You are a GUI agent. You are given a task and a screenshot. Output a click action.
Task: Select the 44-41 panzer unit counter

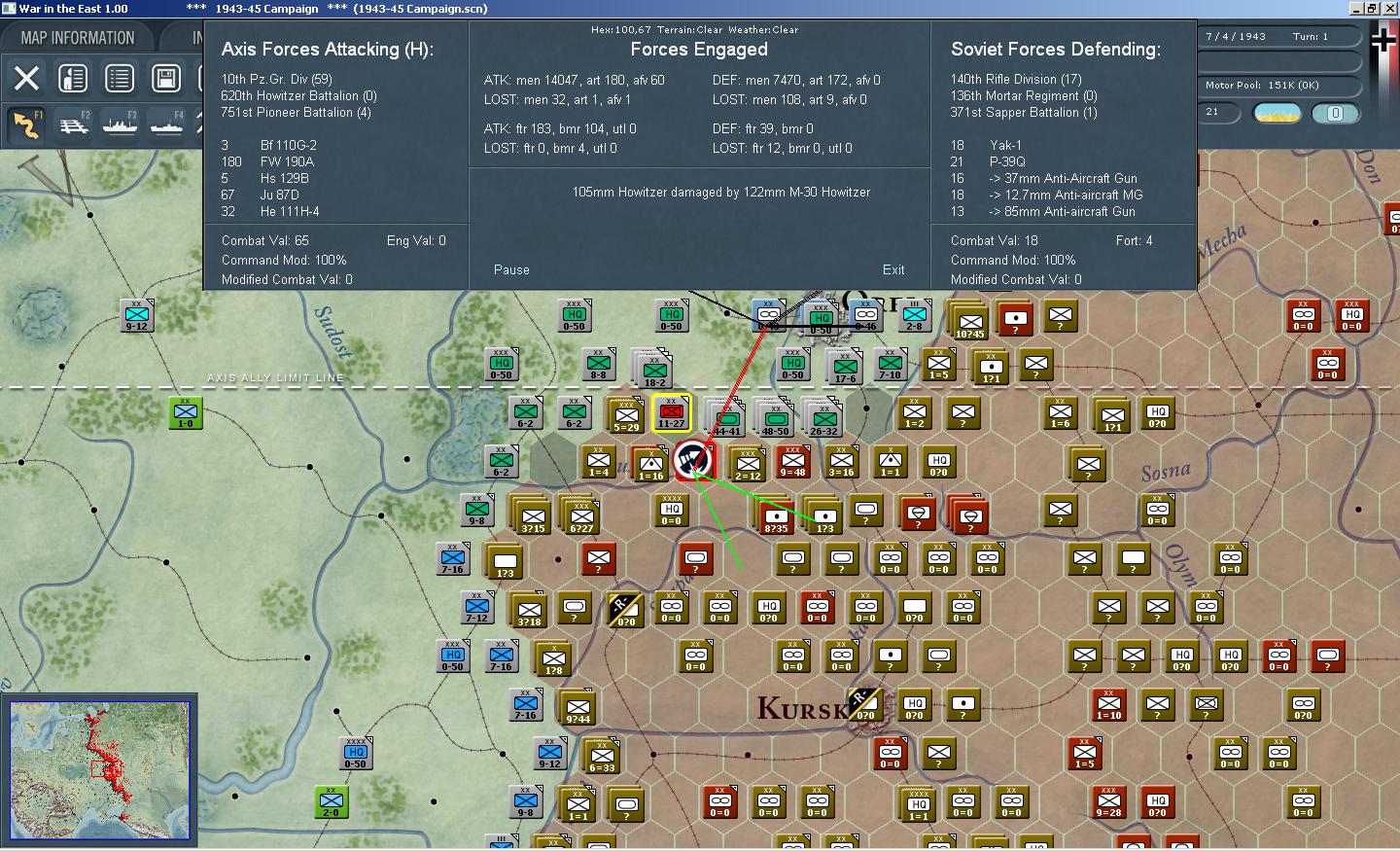click(x=726, y=416)
